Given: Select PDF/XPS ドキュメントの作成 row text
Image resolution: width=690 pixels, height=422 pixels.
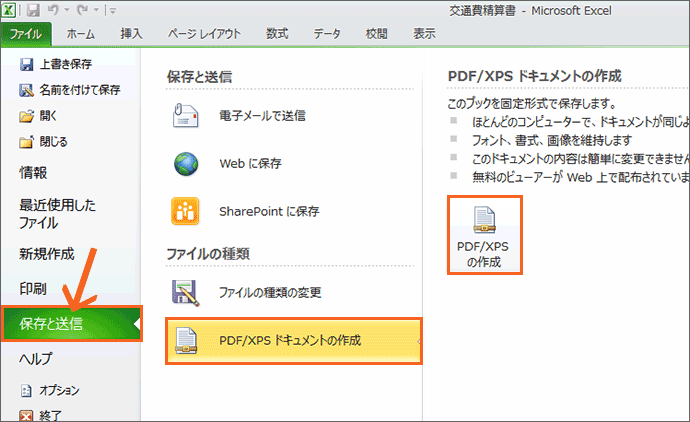Looking at the screenshot, I should point(290,341).
